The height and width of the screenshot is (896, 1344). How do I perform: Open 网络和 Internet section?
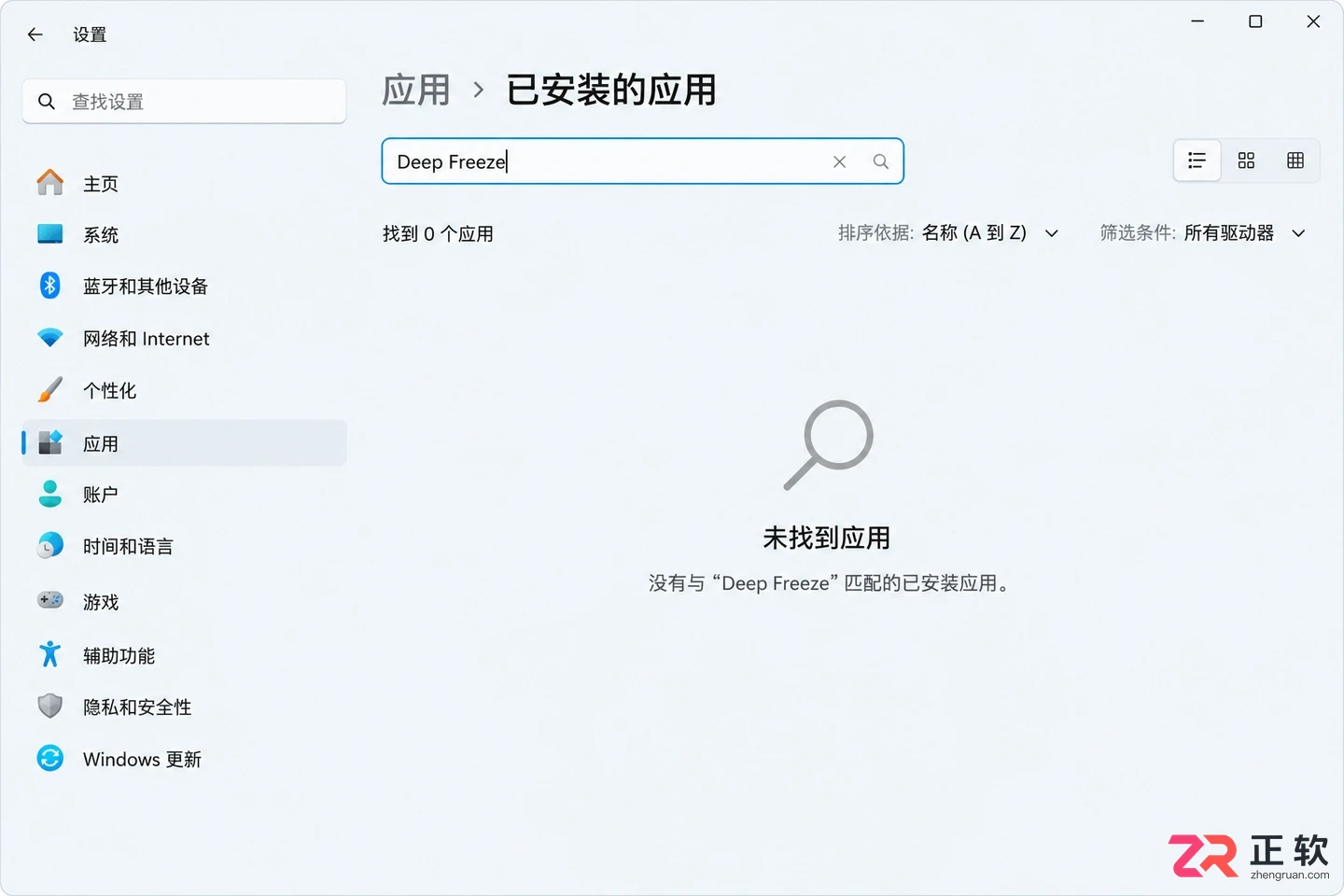184,339
